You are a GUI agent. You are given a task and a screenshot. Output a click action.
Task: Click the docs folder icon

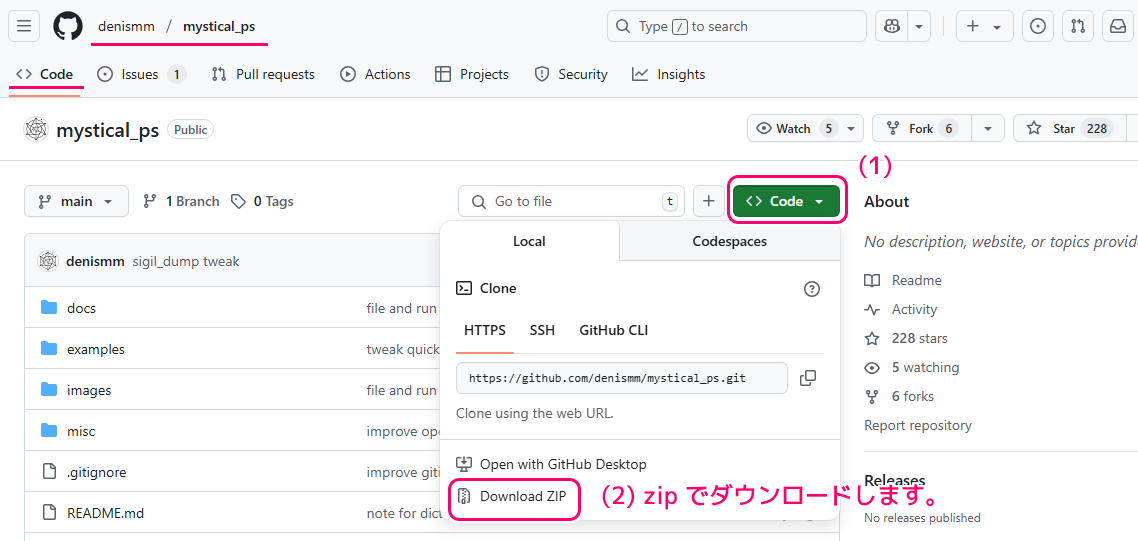[49, 308]
